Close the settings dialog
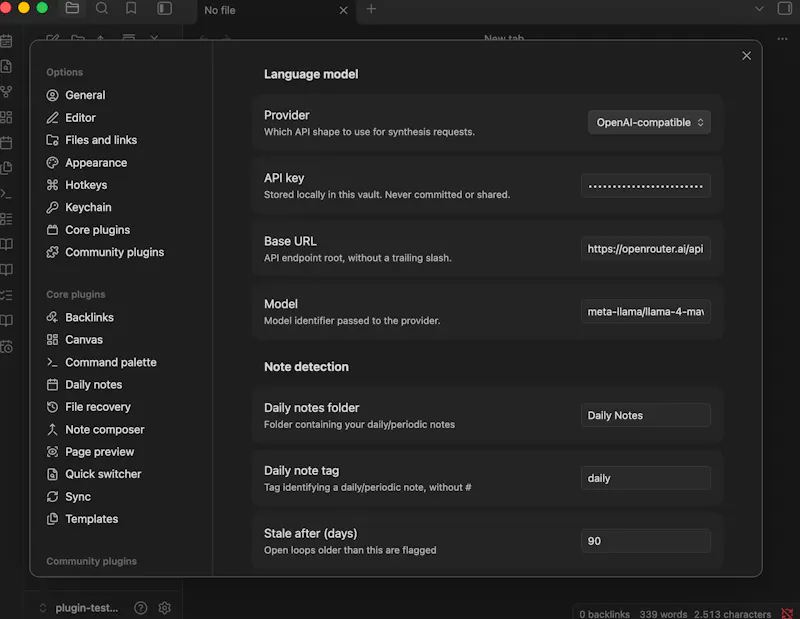The height and width of the screenshot is (619, 800). click(746, 56)
